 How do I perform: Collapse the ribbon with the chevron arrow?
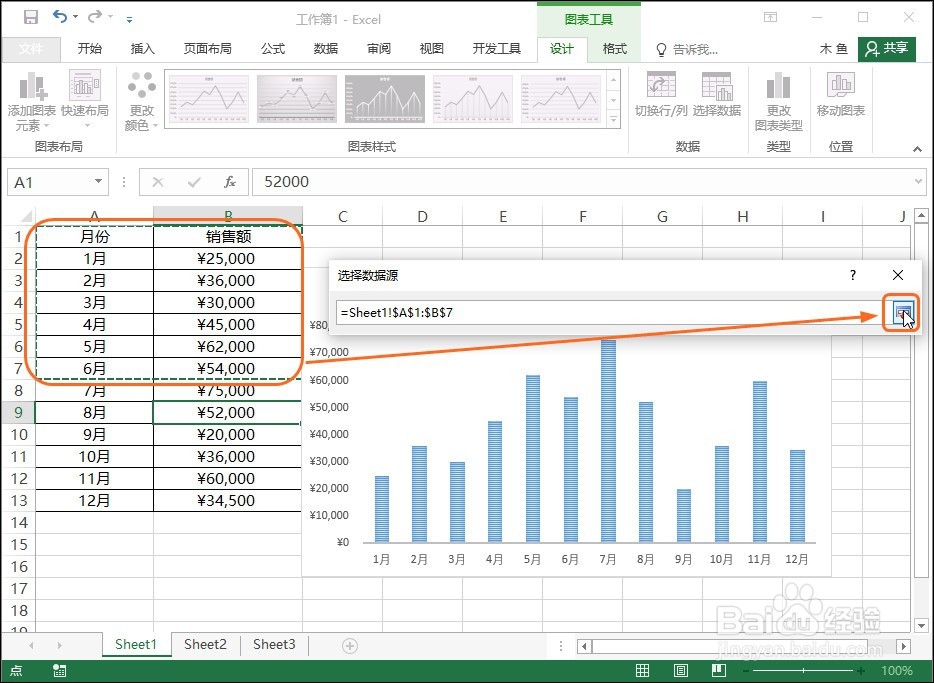point(916,148)
